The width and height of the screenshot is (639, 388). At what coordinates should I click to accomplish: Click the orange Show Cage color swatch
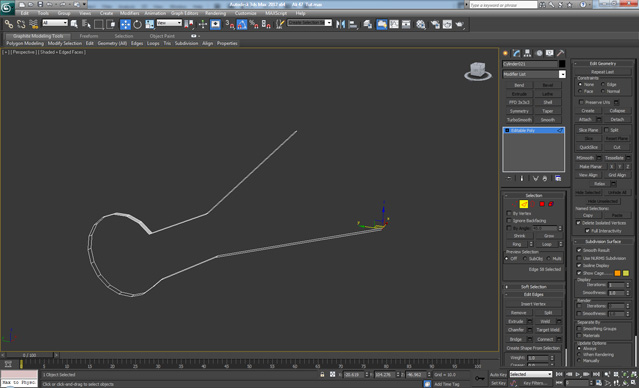[x=617, y=273]
